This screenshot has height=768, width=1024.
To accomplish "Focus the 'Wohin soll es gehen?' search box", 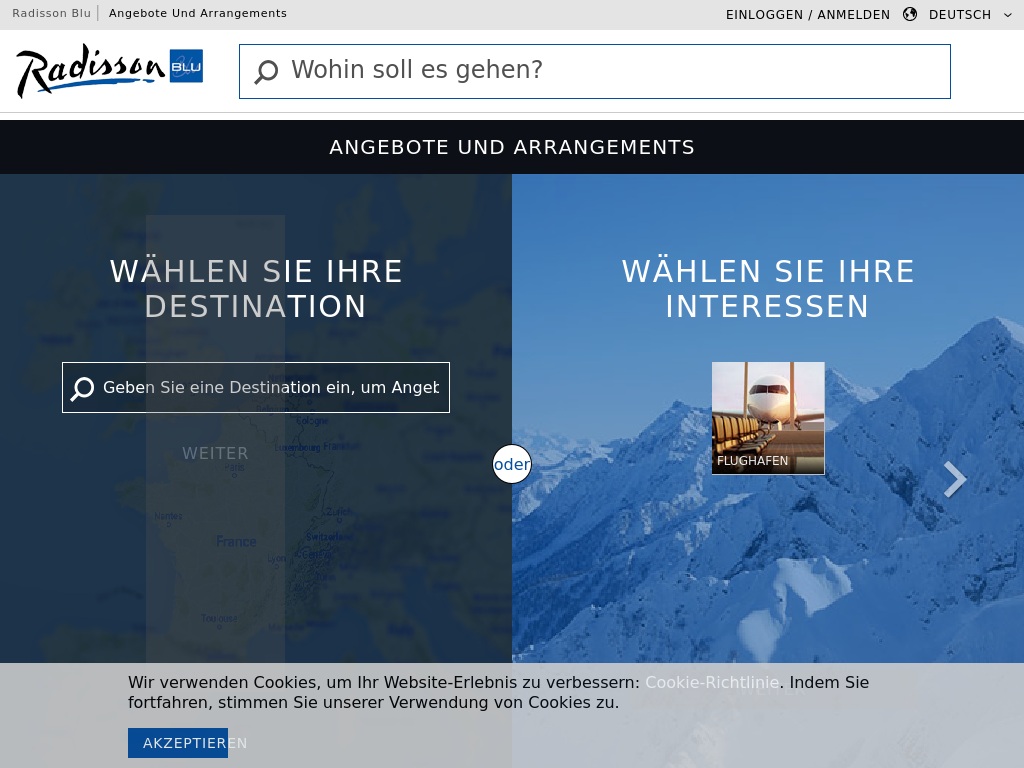I will pos(610,71).
